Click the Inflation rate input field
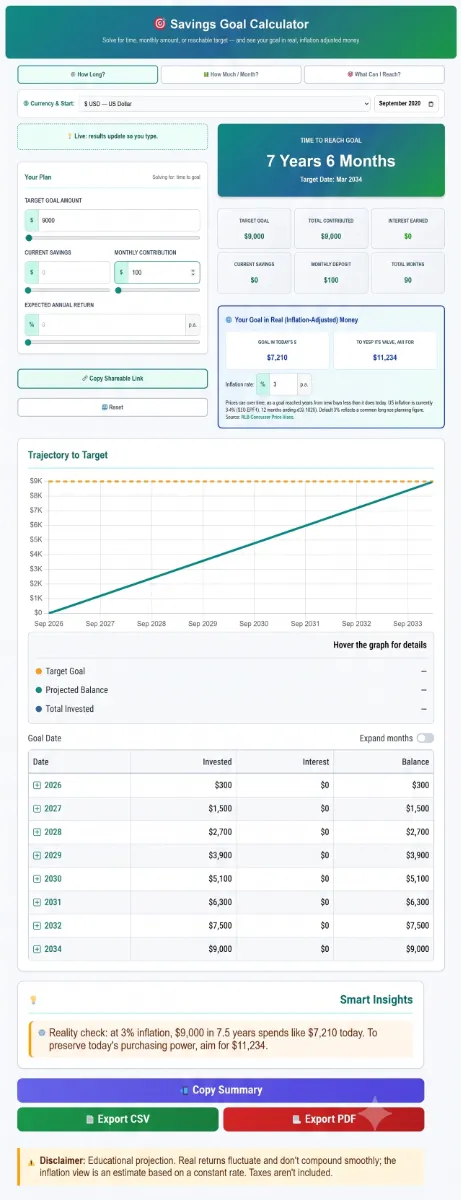This screenshot has height=1200, width=461. click(283, 384)
